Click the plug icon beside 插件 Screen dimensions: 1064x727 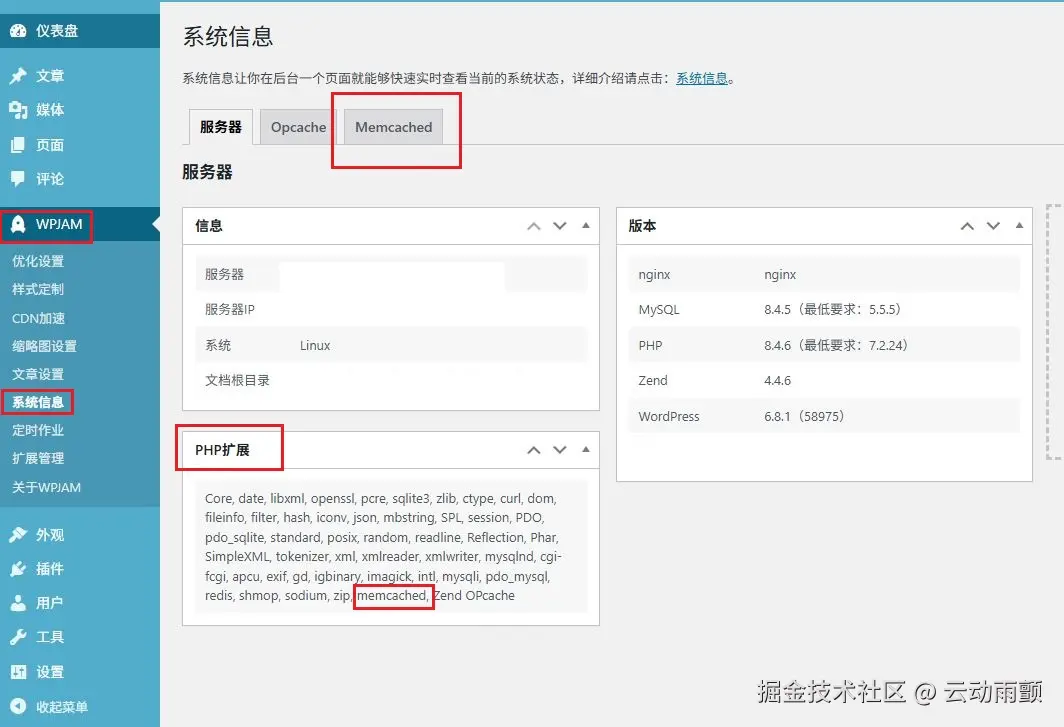tap(18, 569)
